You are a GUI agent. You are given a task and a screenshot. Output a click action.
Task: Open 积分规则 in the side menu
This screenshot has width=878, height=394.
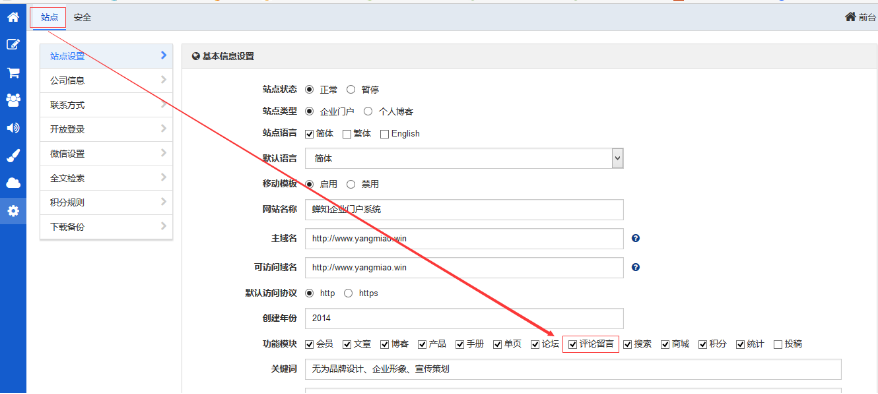(x=106, y=203)
